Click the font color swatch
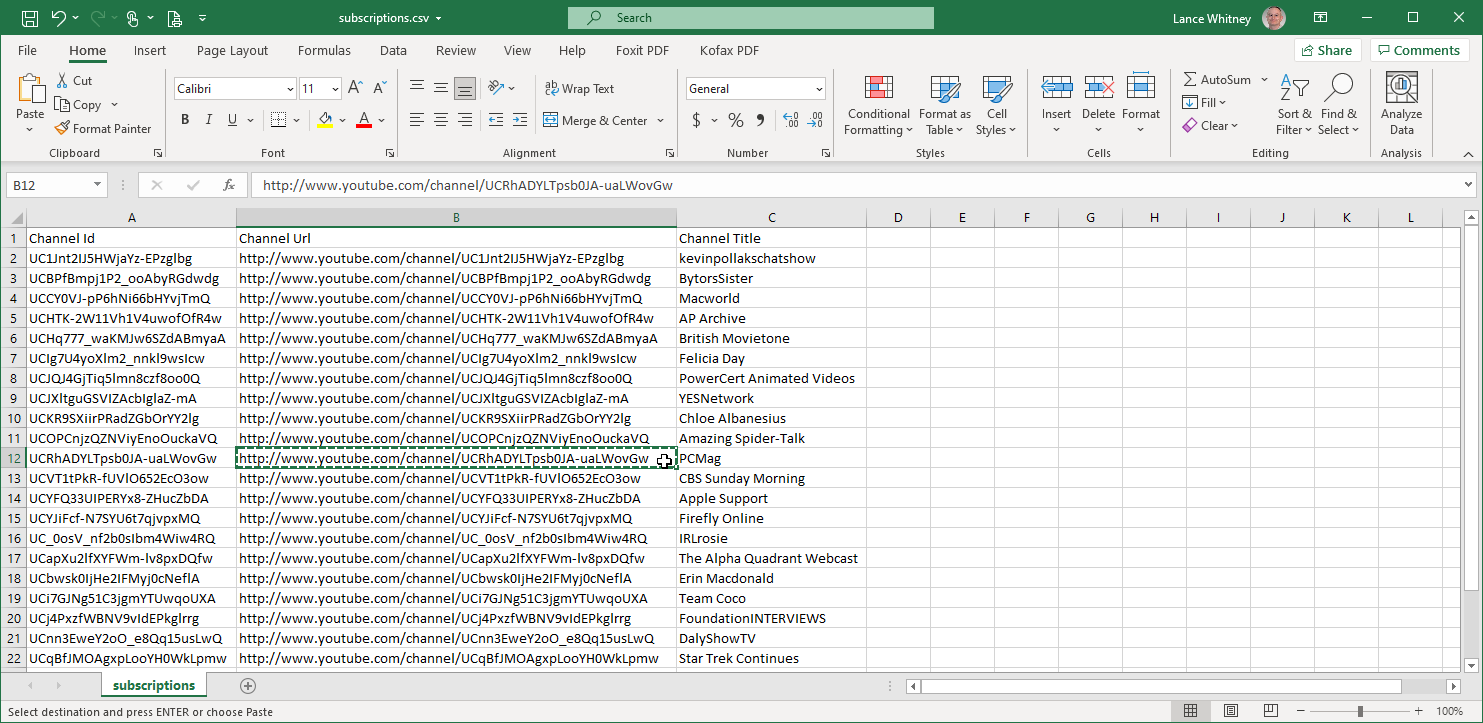1483x723 pixels. [x=364, y=121]
